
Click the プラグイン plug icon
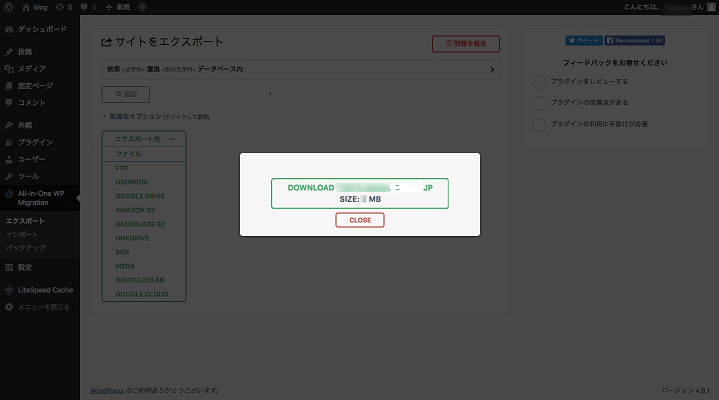(x=9, y=142)
